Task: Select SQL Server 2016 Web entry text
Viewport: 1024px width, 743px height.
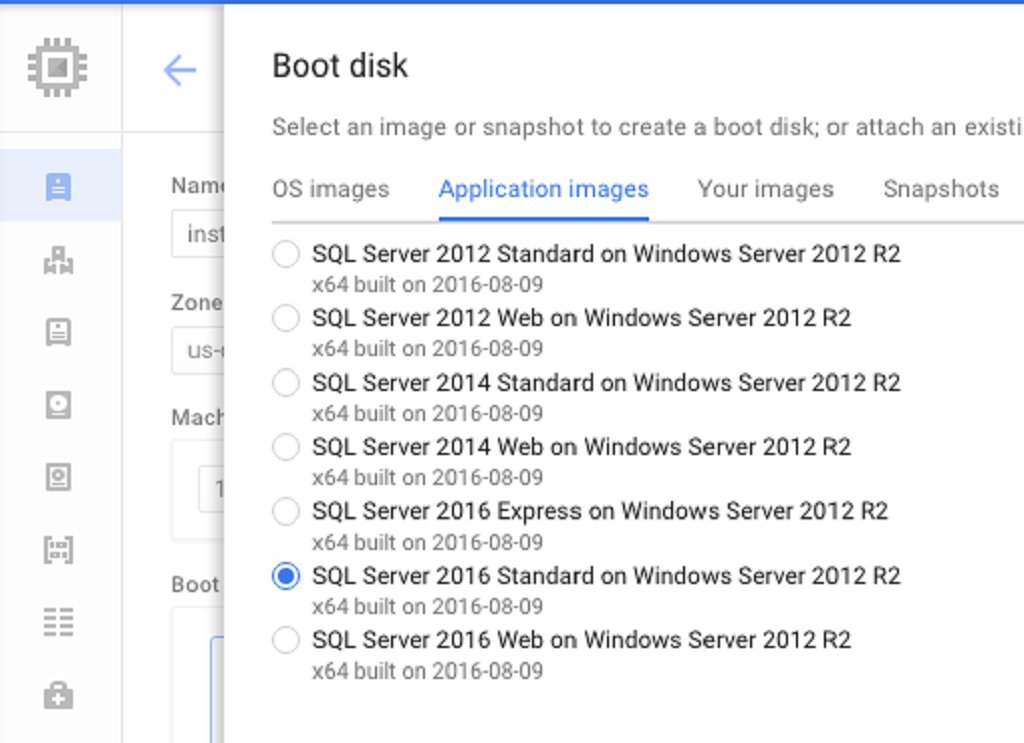Action: pos(583,640)
